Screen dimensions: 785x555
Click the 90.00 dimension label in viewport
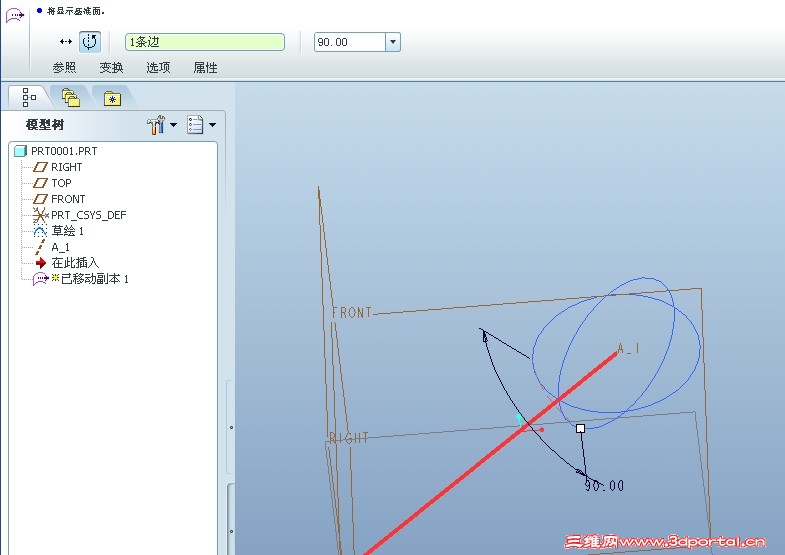click(604, 485)
